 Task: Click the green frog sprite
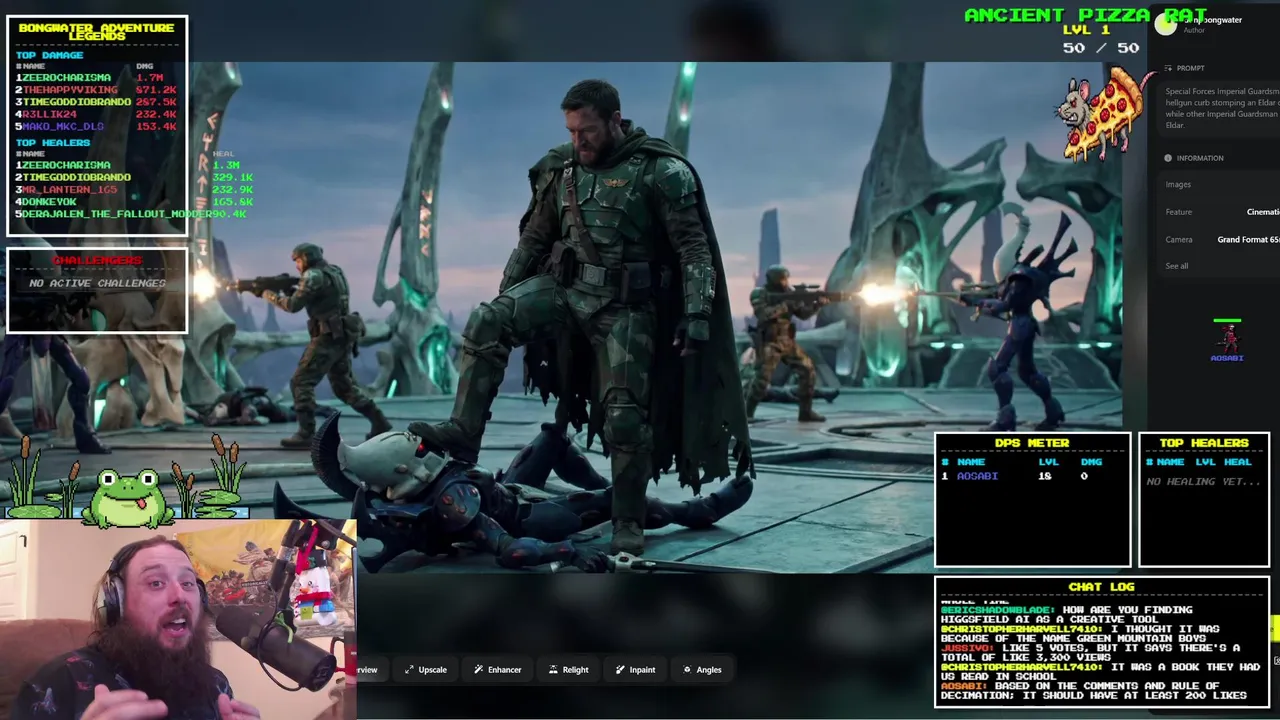click(x=128, y=497)
